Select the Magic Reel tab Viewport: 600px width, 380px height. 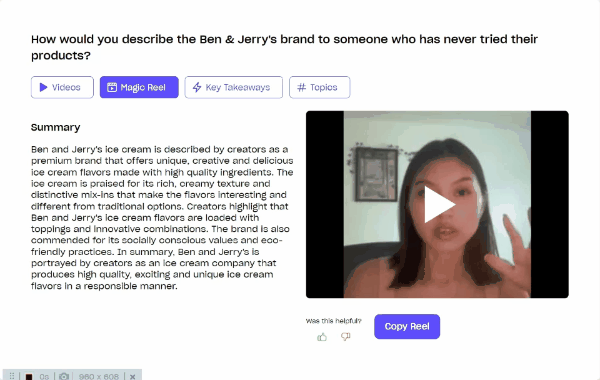click(x=139, y=87)
